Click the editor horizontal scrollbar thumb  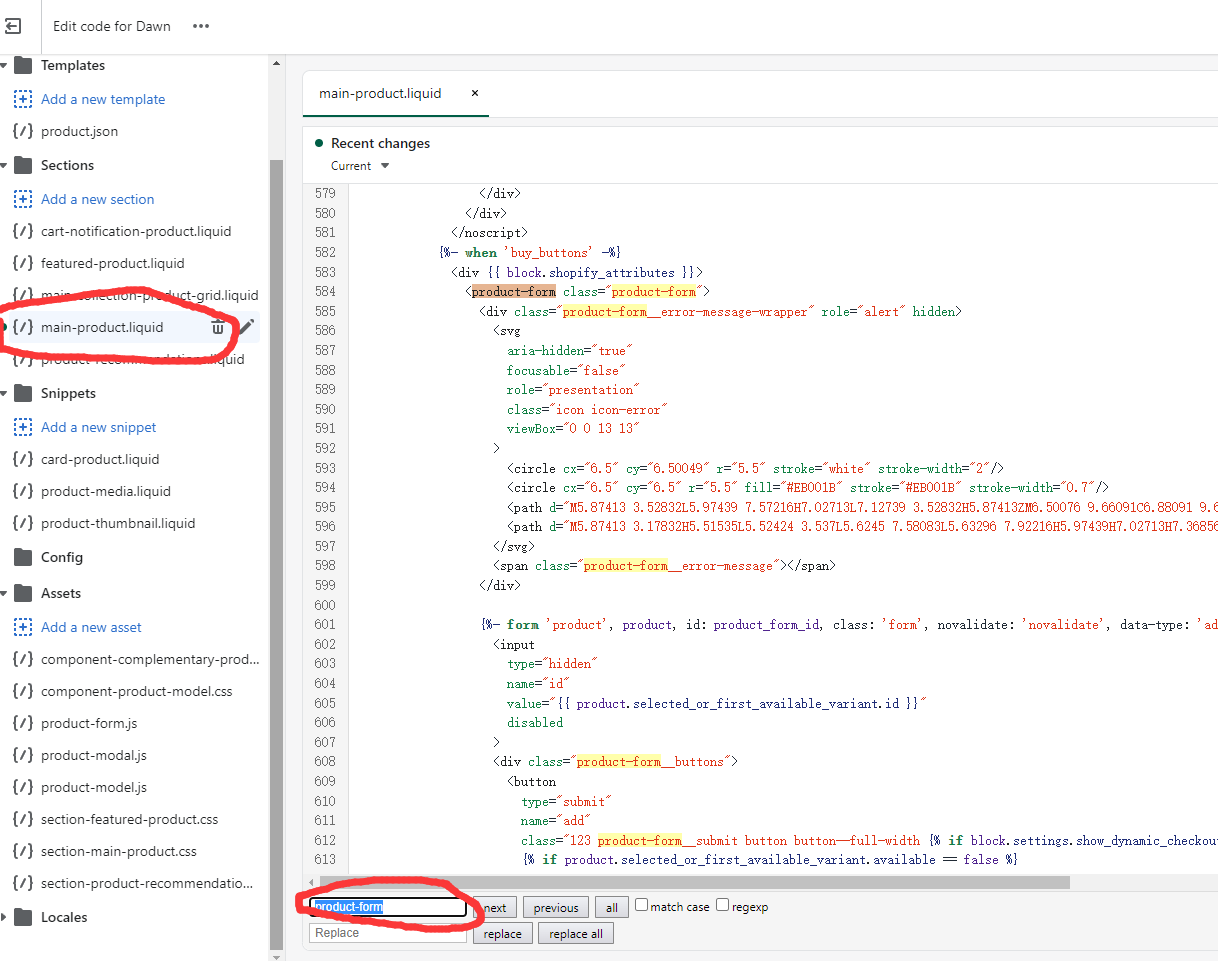tap(695, 883)
